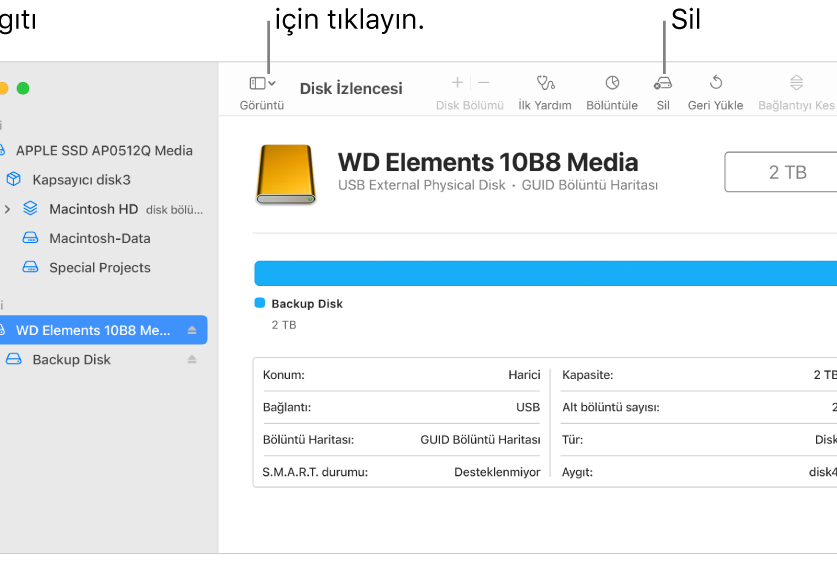Click the Special Projects drive icon

pos(30,267)
